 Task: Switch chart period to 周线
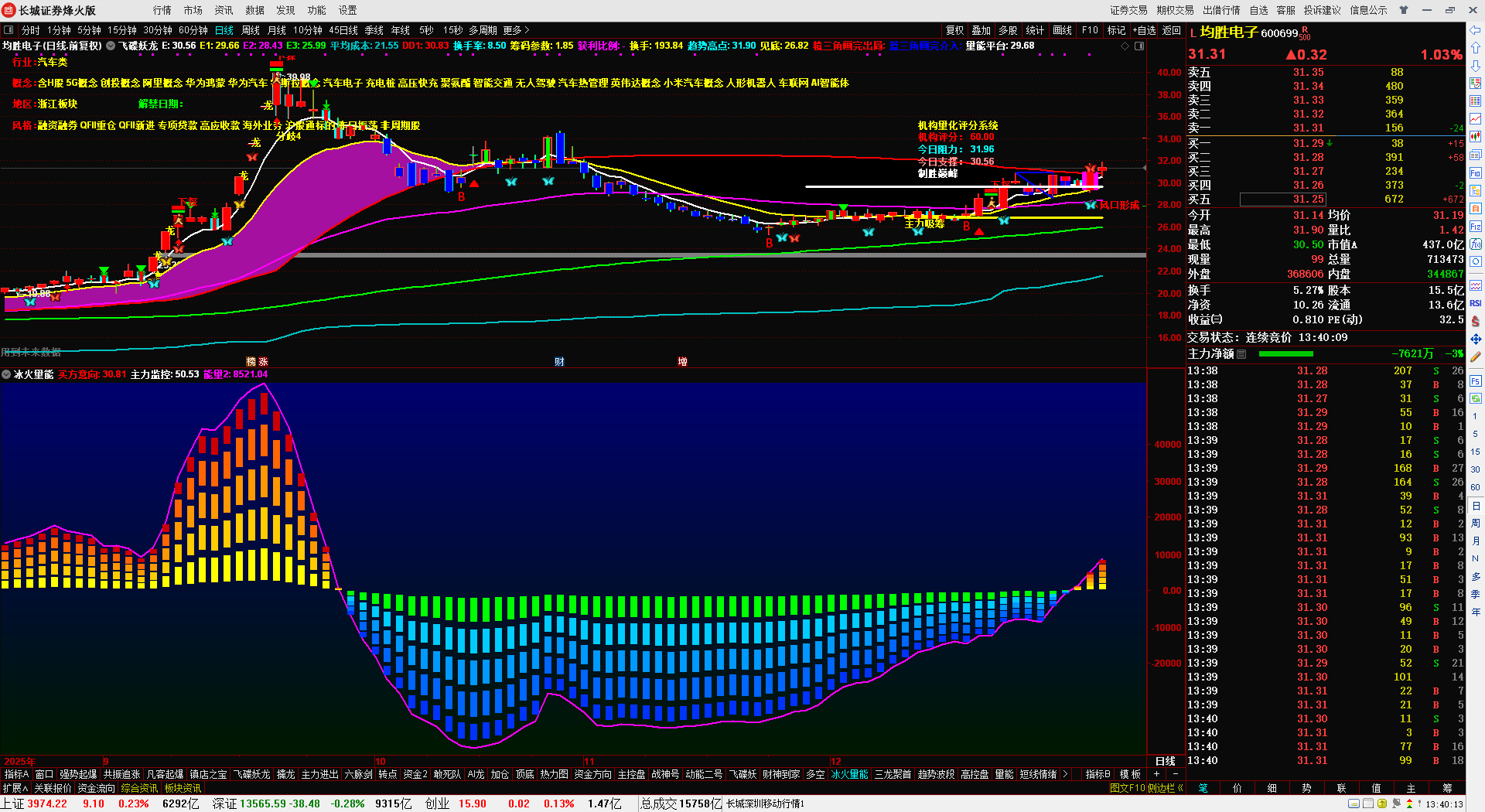click(251, 30)
